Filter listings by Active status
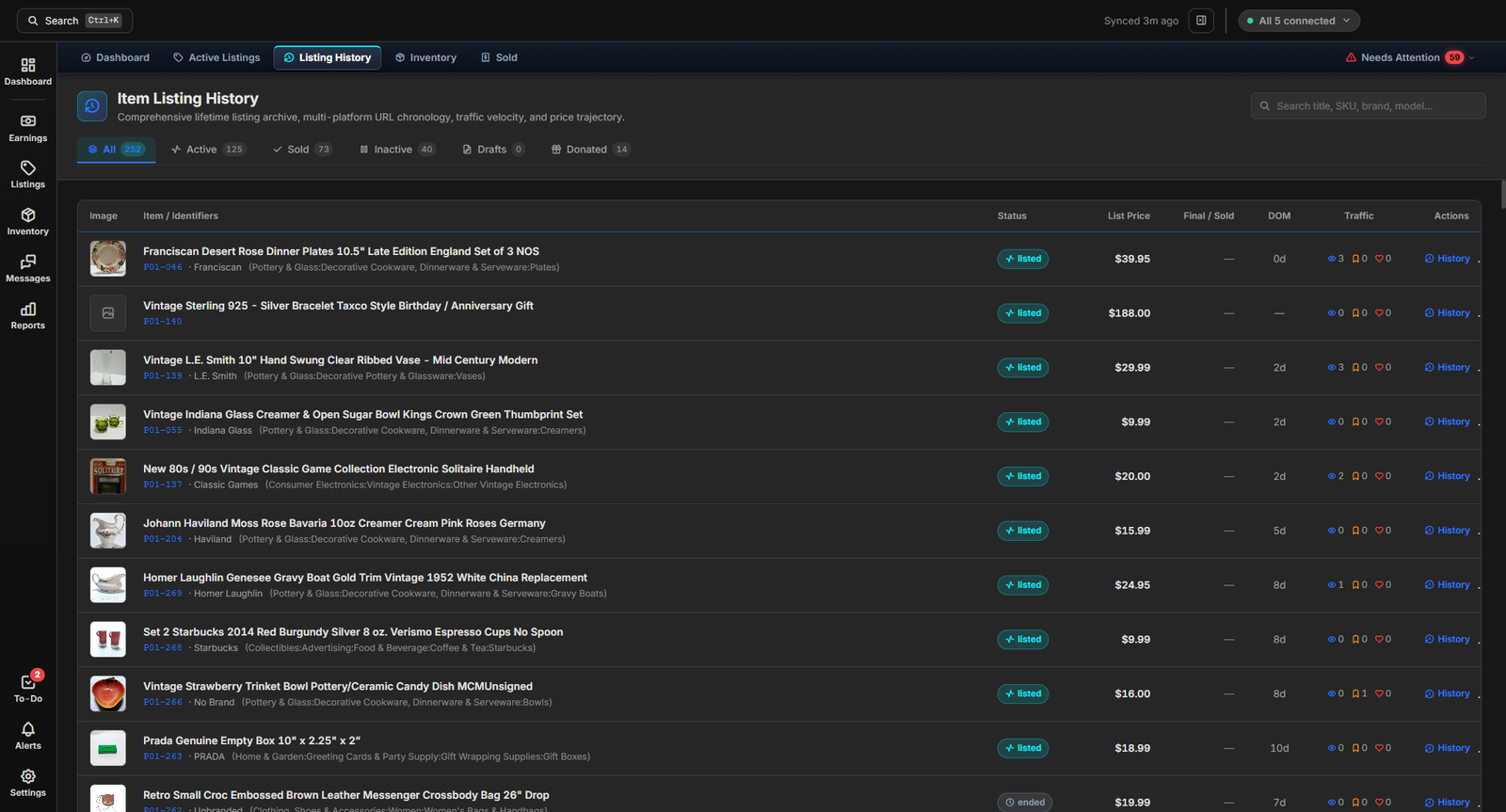This screenshot has width=1506, height=812. (208, 150)
